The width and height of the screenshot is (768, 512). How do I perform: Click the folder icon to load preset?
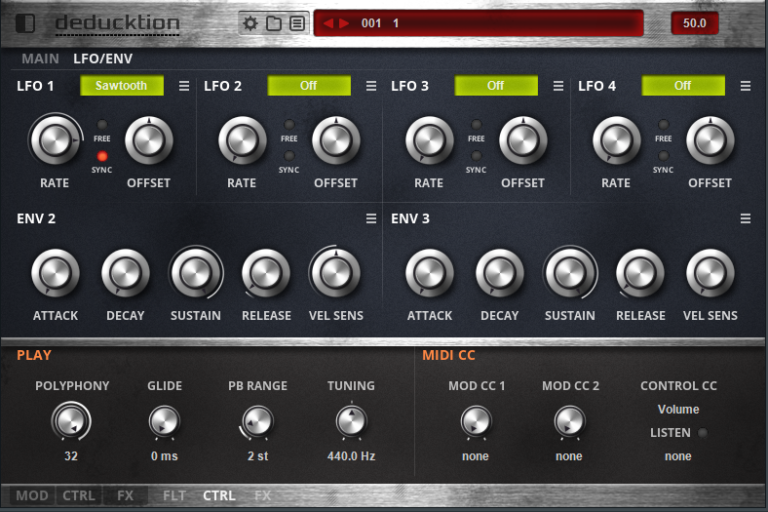point(273,23)
